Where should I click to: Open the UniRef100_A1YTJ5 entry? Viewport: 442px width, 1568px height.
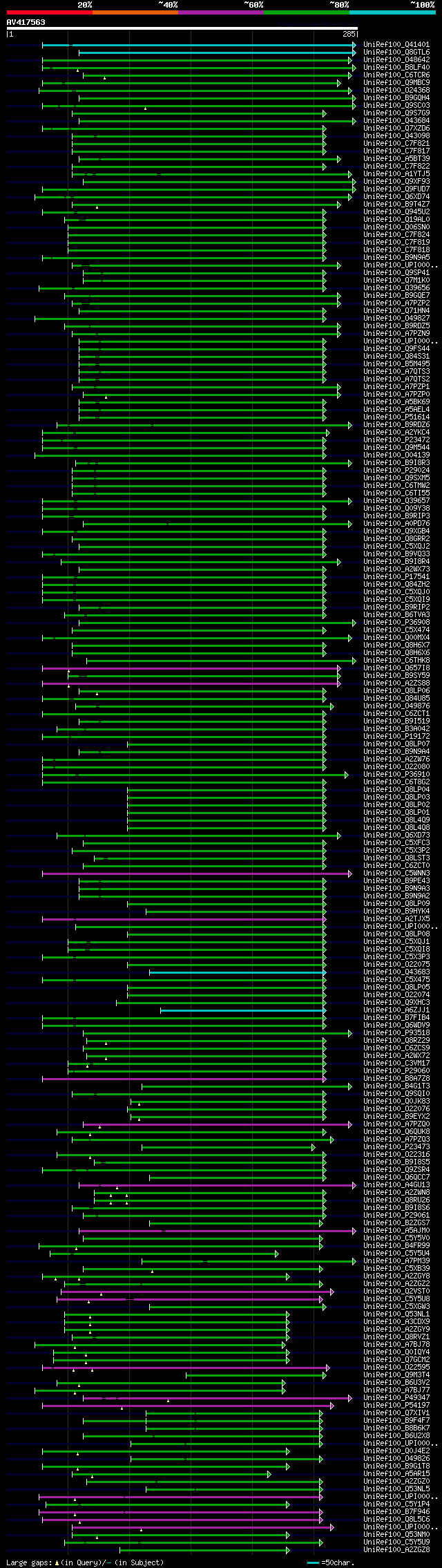(x=396, y=174)
